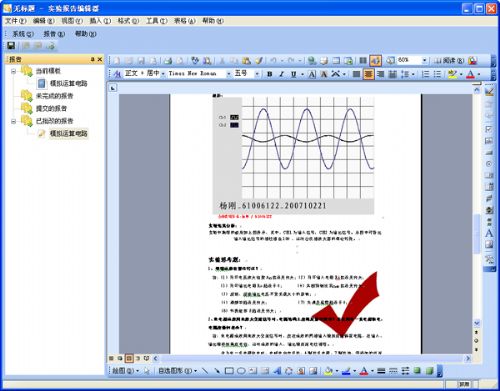Click the numbered list icon

click(x=426, y=74)
